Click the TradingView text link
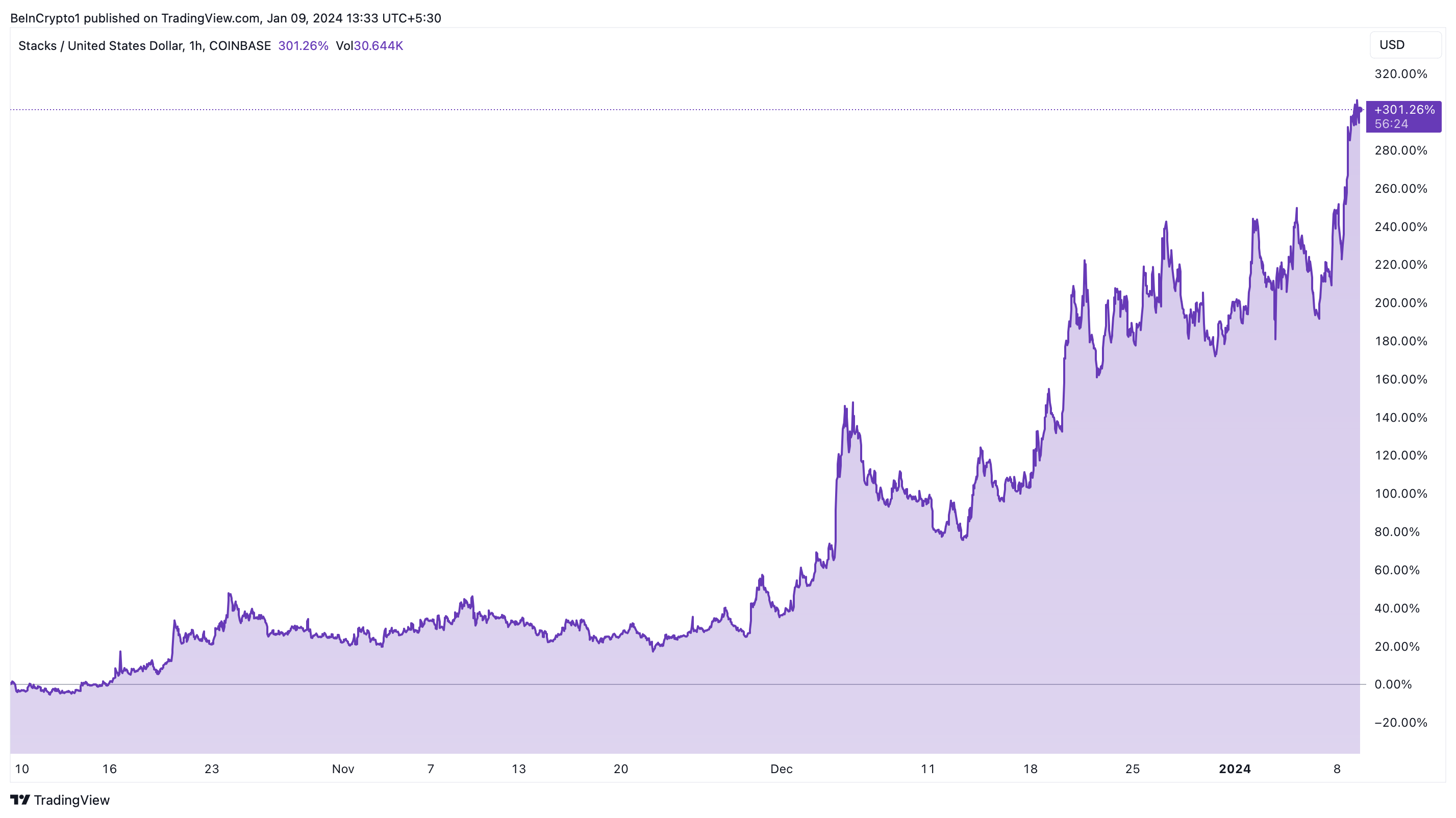Screen dimensions: 1456x818 (72, 800)
